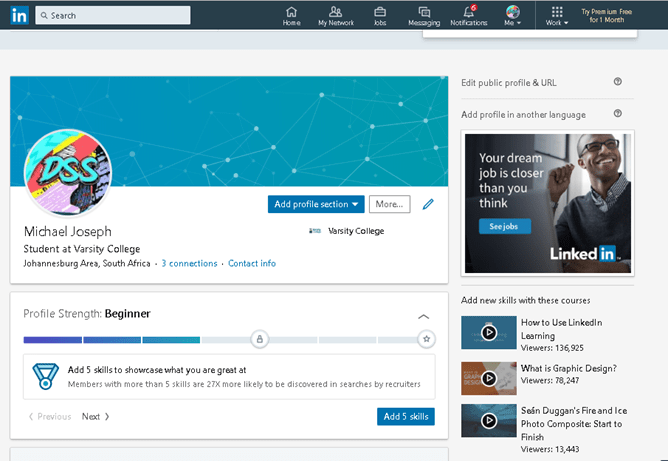This screenshot has height=461, width=668.
Task: Collapse the Profile Strength panel chevron
Action: click(x=423, y=317)
